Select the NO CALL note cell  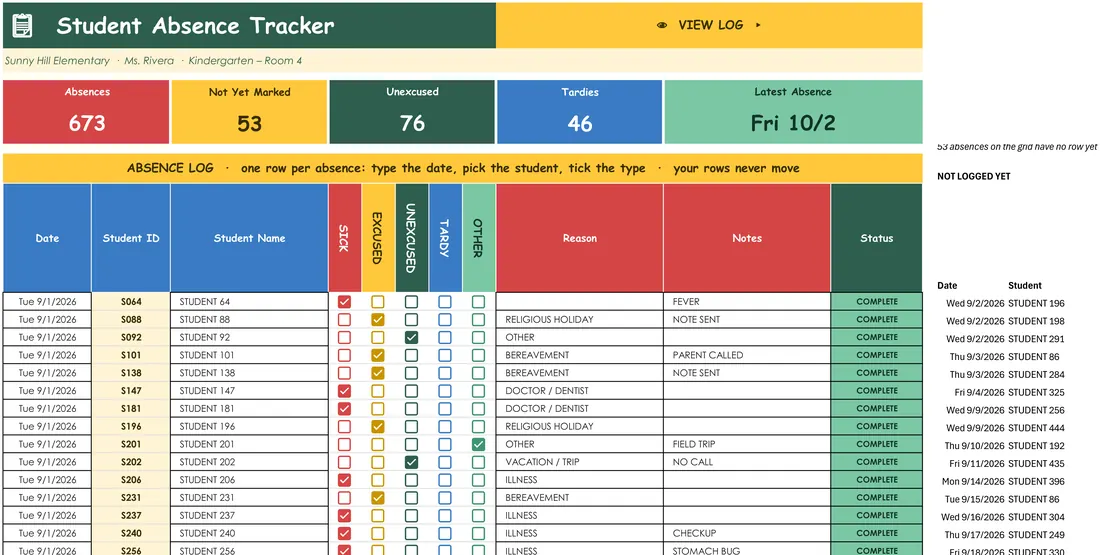[747, 462]
